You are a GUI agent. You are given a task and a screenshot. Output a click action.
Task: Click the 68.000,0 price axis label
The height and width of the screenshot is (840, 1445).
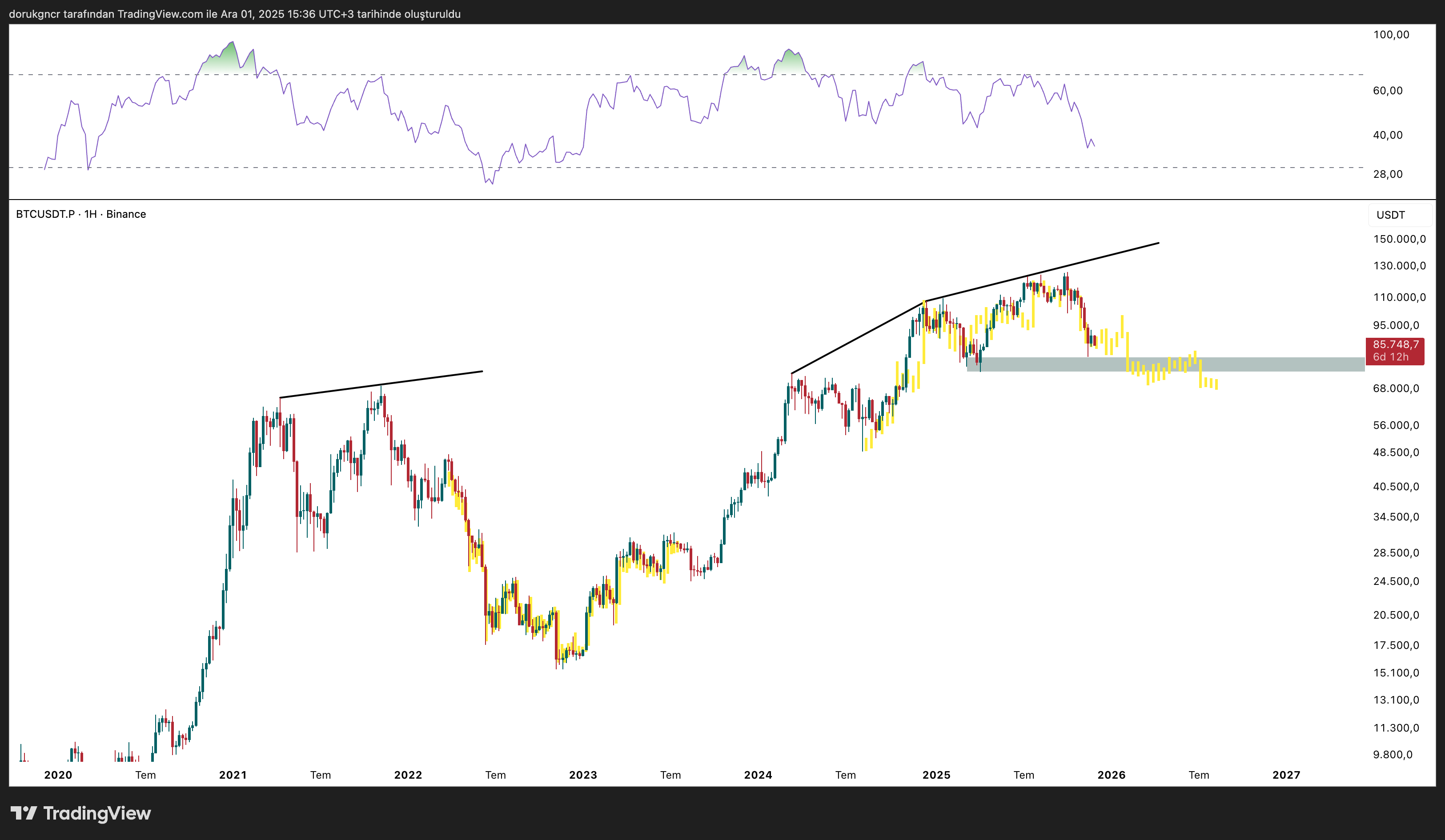tap(1396, 388)
